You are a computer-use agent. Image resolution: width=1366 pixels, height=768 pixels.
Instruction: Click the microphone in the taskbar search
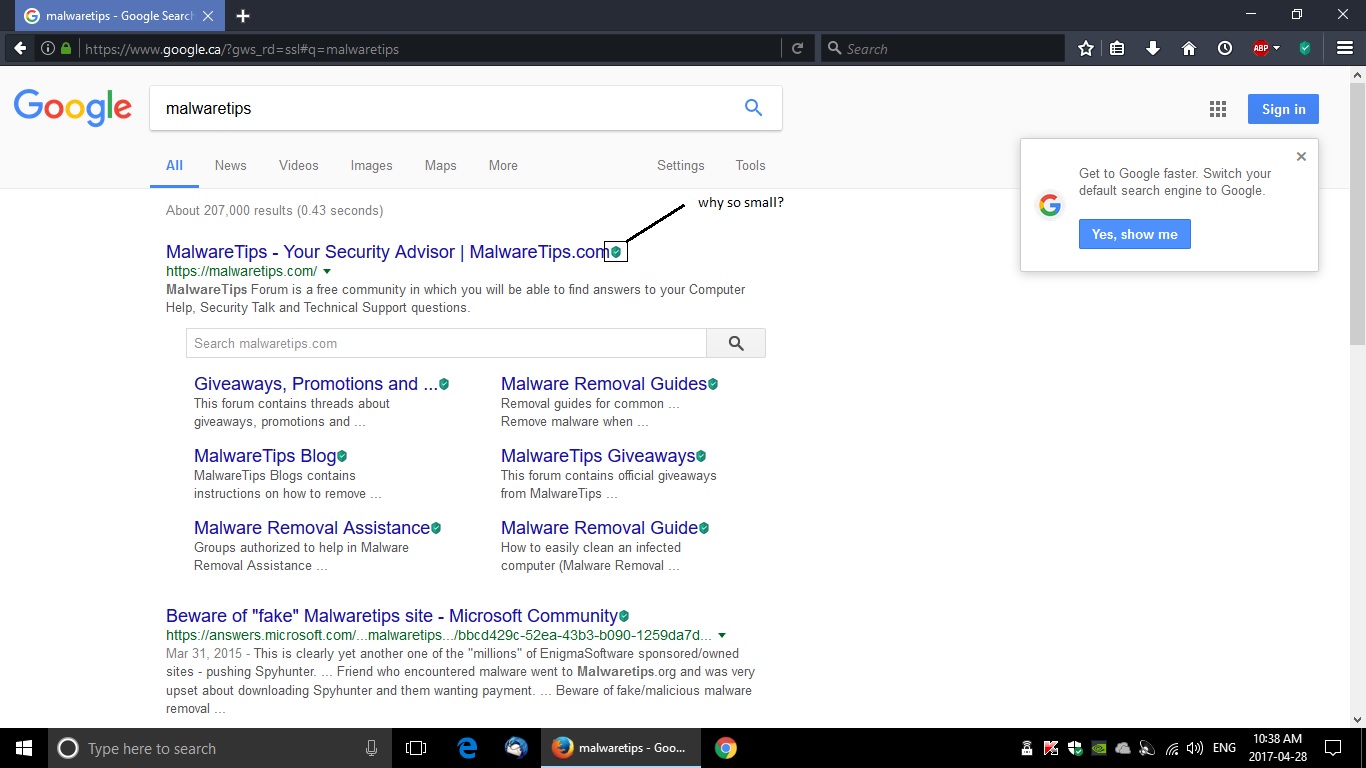point(372,748)
